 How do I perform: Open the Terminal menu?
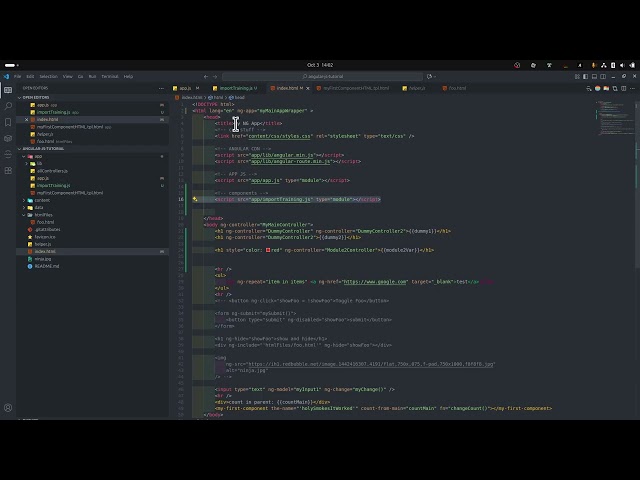pyautogui.click(x=110, y=76)
